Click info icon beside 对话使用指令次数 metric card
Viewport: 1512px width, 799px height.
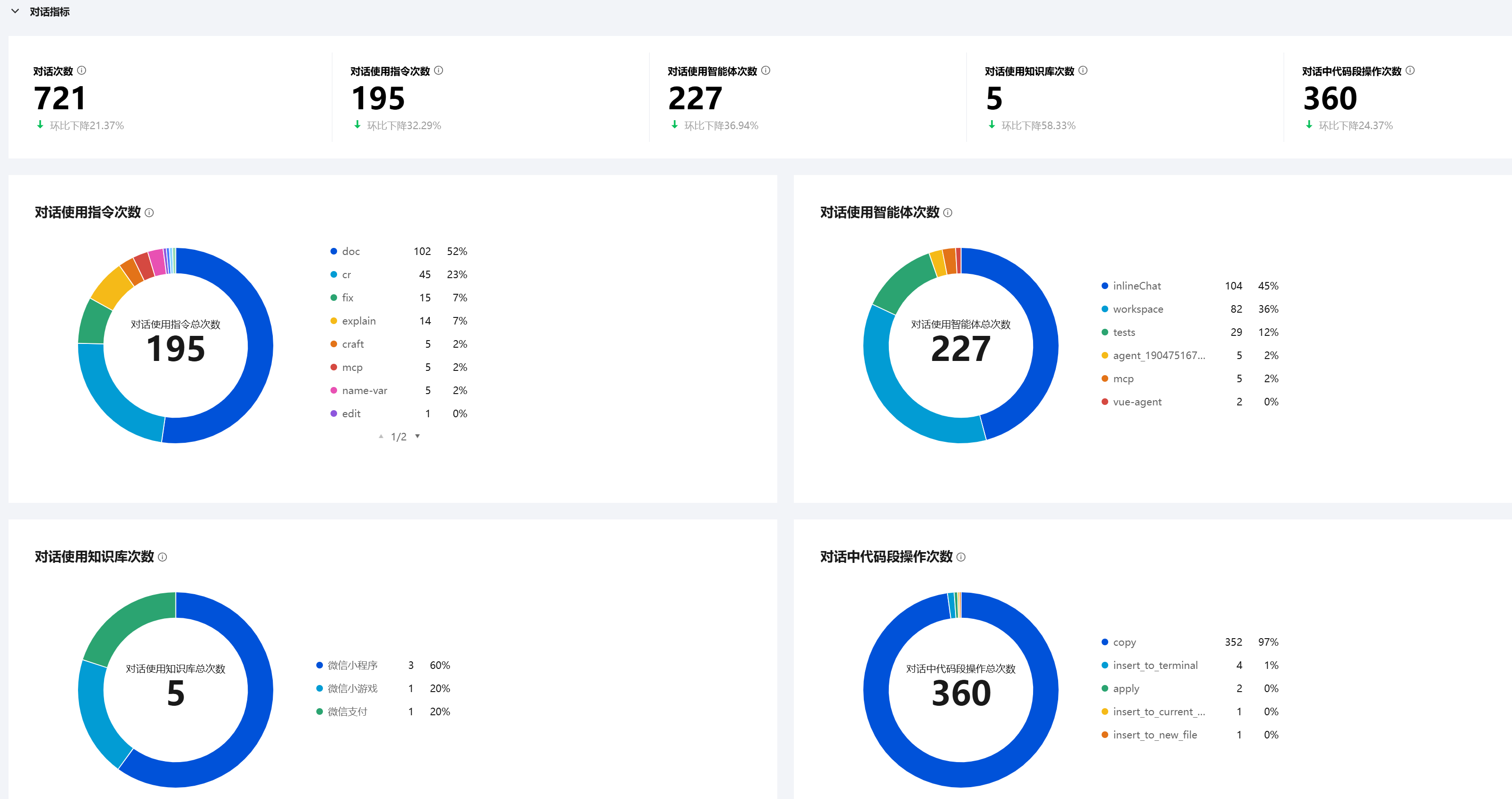[438, 70]
